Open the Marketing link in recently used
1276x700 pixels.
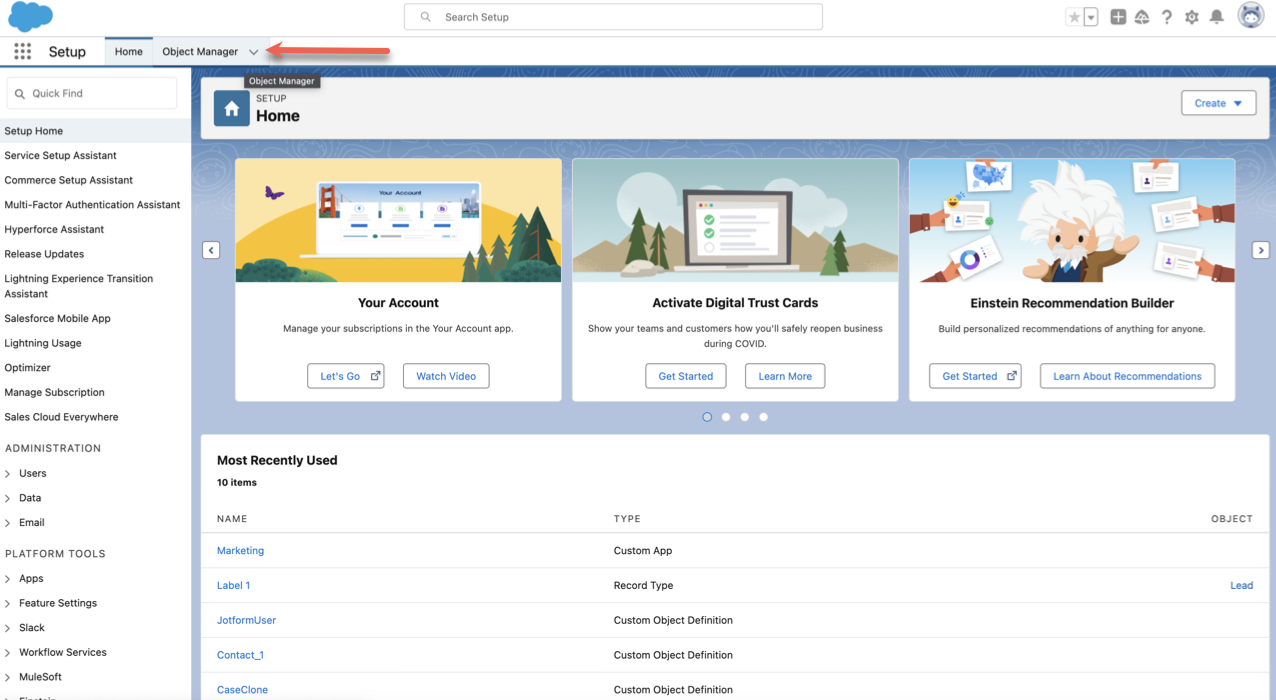[x=240, y=551]
